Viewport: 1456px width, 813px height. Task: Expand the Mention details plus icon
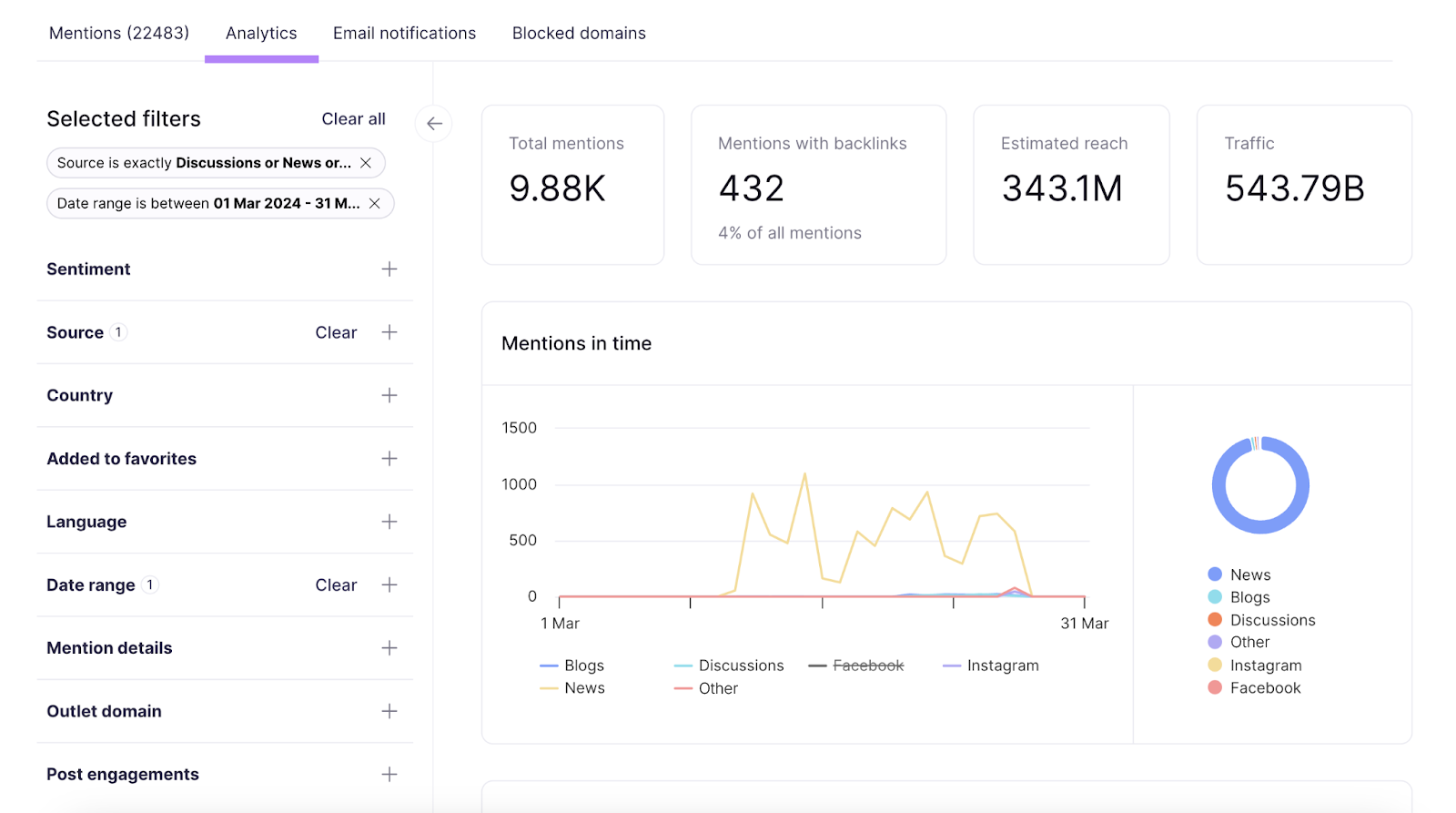(389, 648)
